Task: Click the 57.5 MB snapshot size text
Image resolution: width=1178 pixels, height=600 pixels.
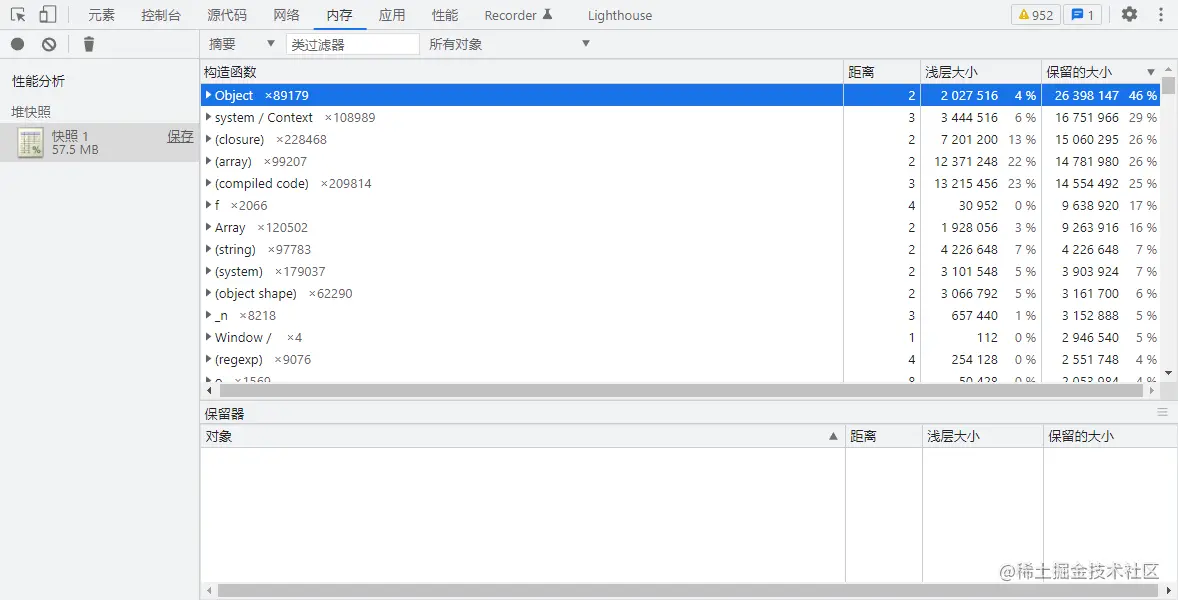Action: 75,149
